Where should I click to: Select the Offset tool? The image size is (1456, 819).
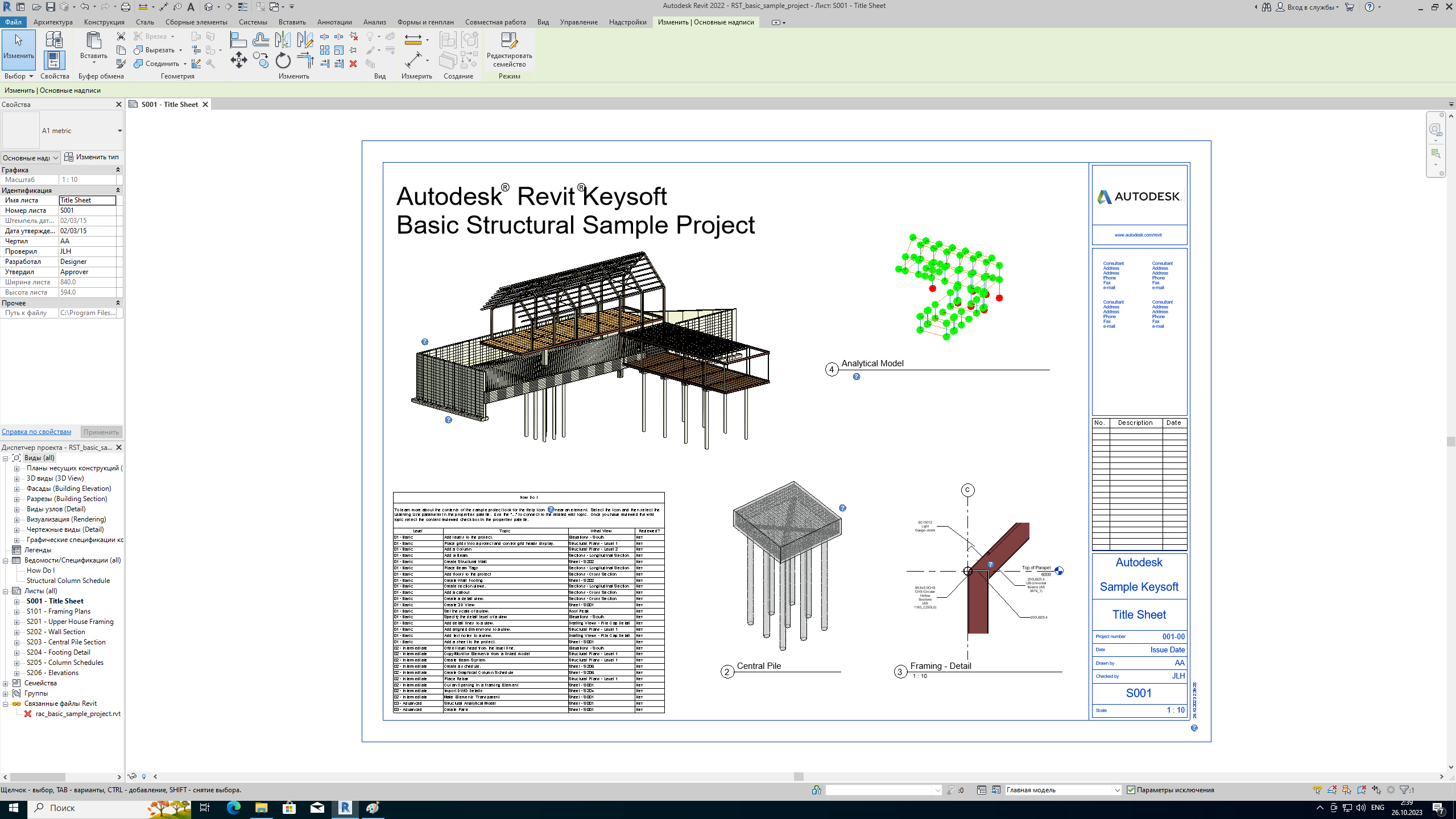tap(261, 40)
